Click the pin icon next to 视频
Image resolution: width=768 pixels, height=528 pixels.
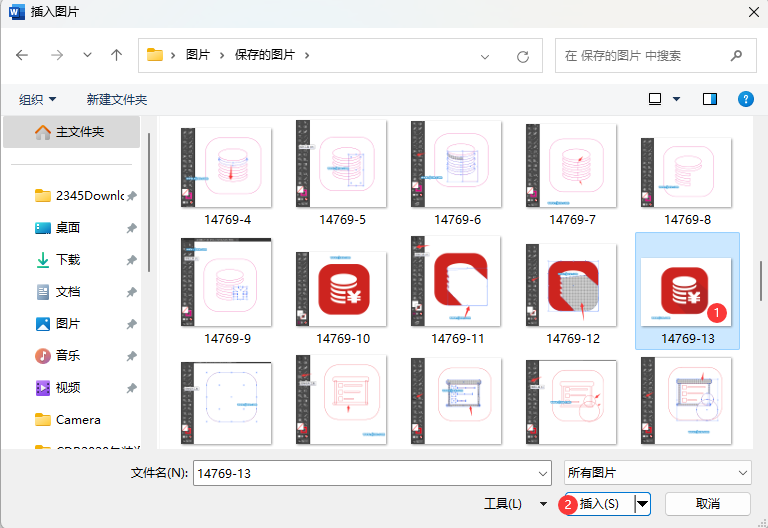(x=131, y=388)
